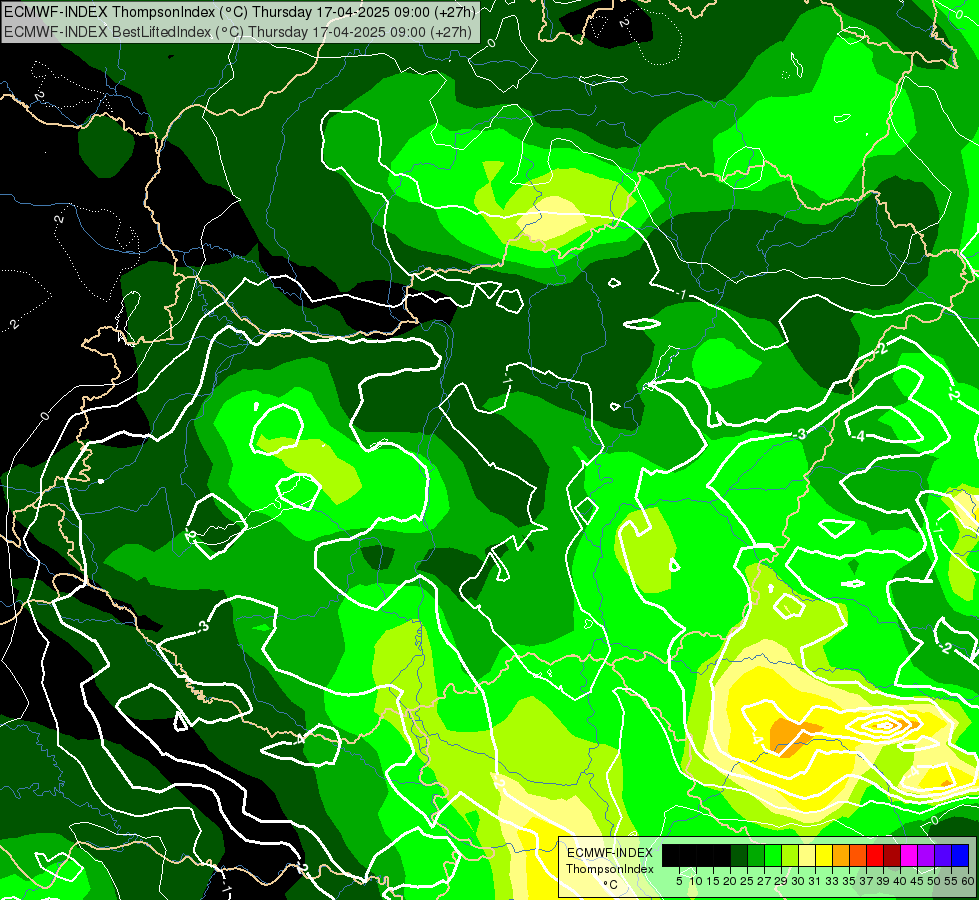979x900 pixels.
Task: Click the ThompsonIndex title line at top
Action: [240, 12]
